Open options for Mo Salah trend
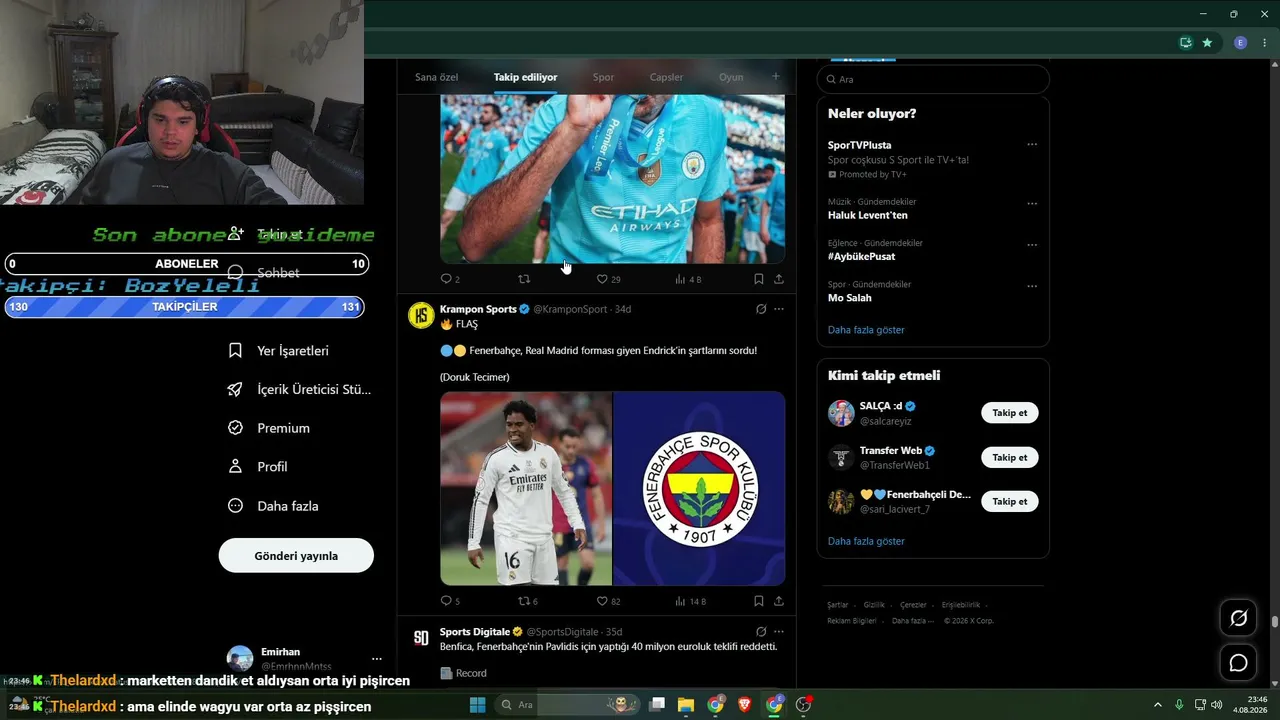Screen dimensions: 1280x720 [x=1032, y=286]
